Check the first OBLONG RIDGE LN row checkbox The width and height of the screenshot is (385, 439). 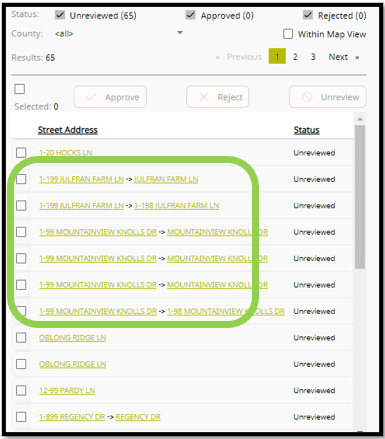pos(21,337)
